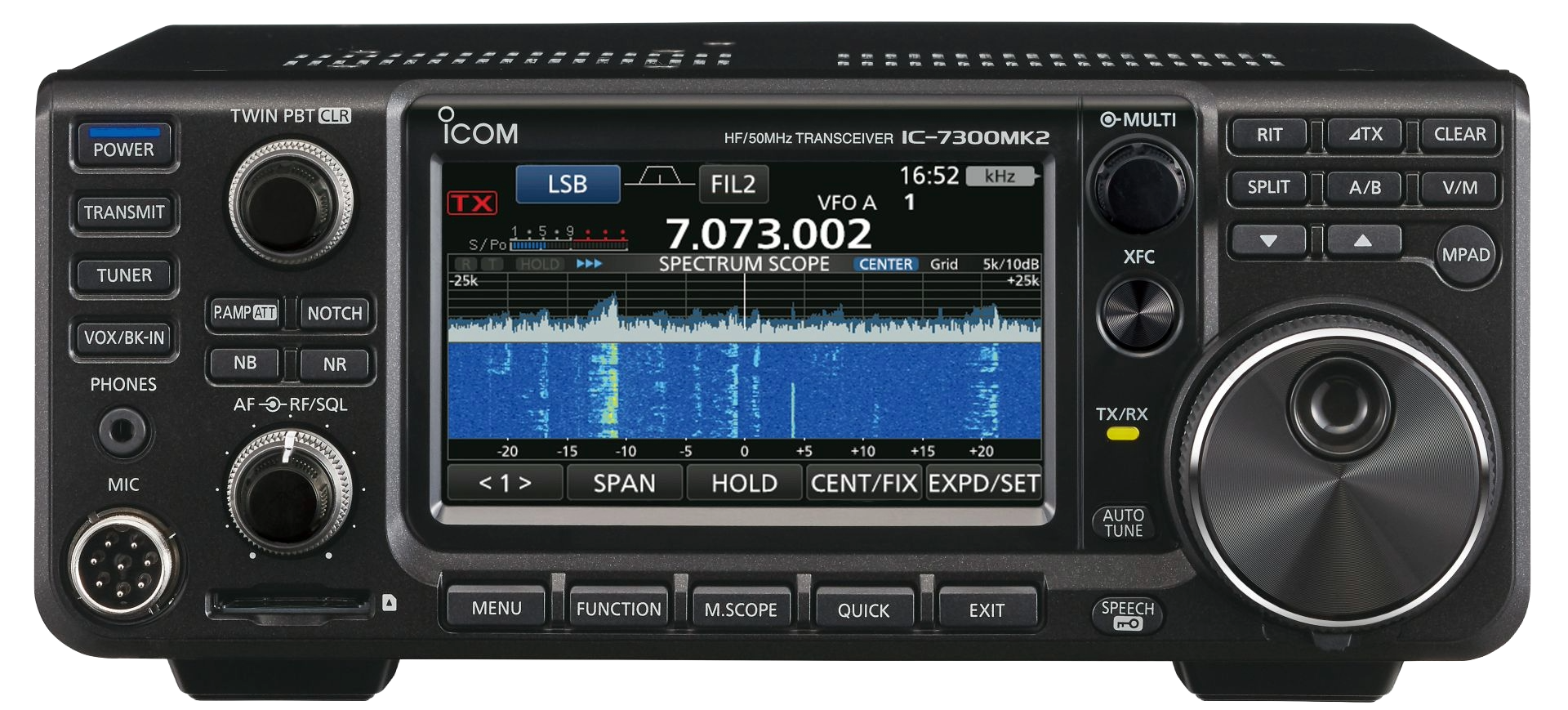
Task: Hit the AUTO TUNE button
Action: [1124, 522]
